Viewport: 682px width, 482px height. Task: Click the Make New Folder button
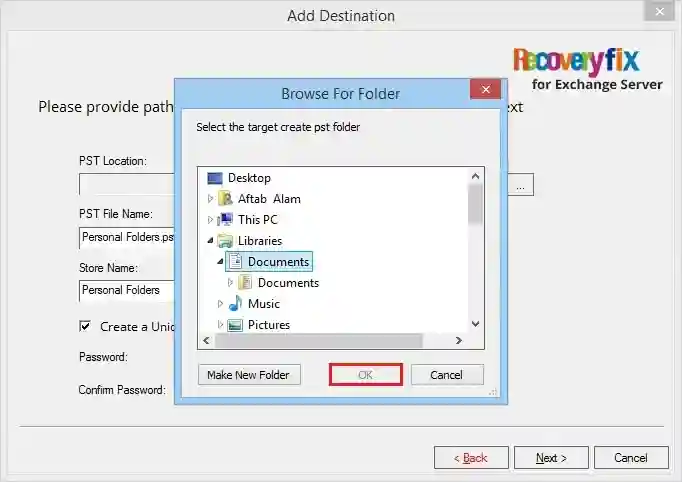[x=249, y=375]
